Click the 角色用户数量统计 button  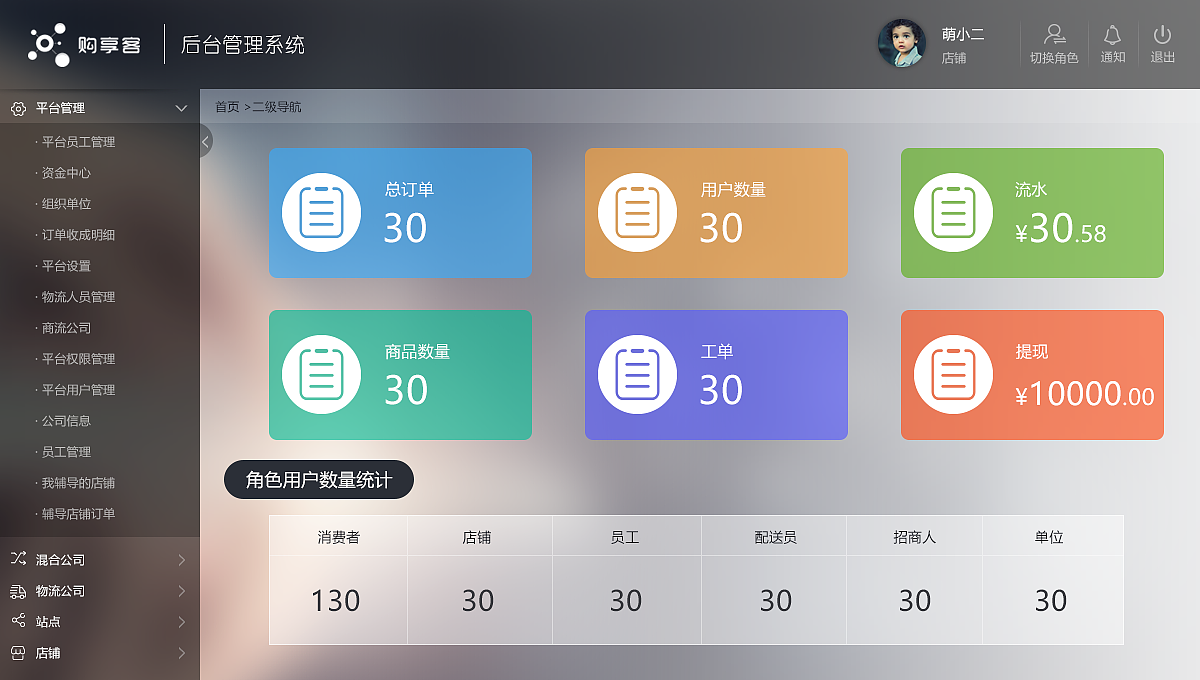pyautogui.click(x=319, y=480)
